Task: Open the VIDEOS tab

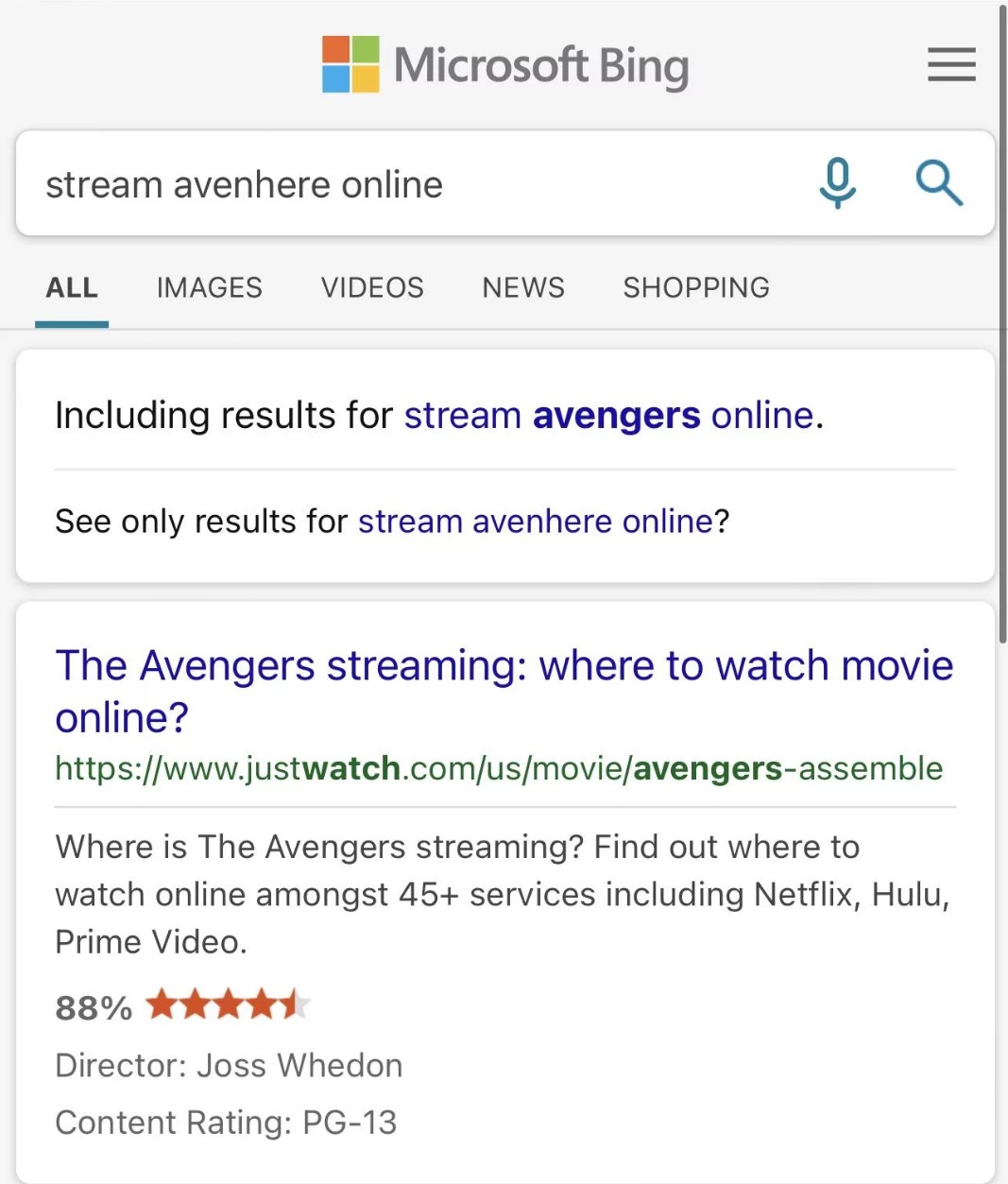Action: (372, 287)
